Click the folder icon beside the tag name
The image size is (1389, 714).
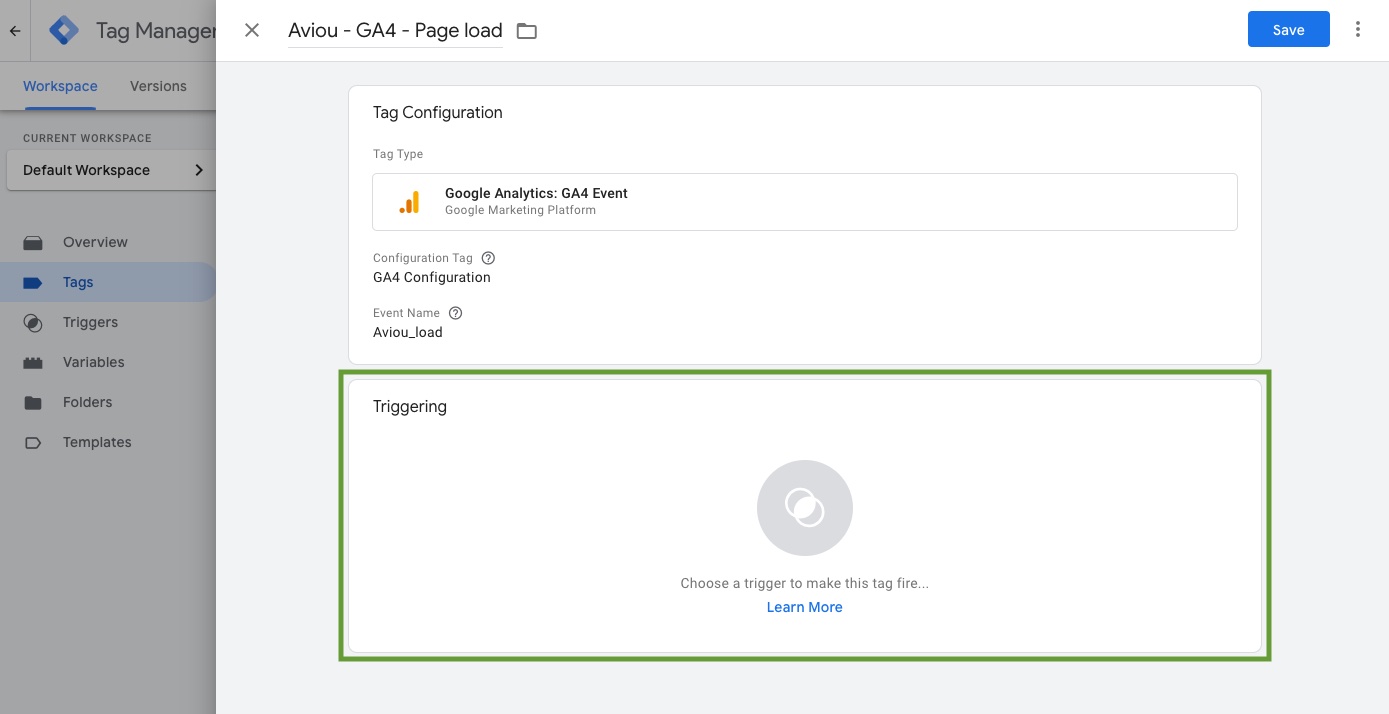(527, 31)
